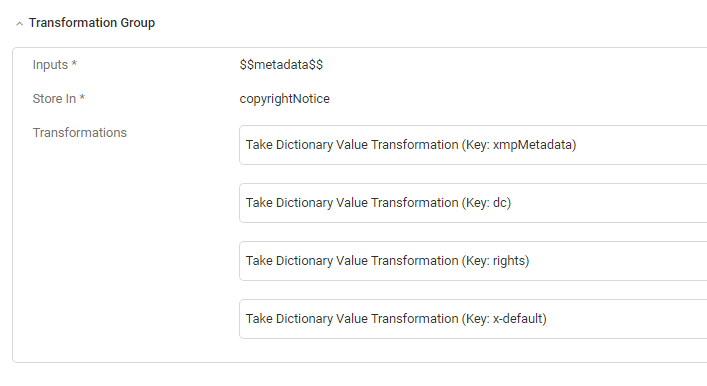This screenshot has width=707, height=386.
Task: Open the x-default key dictionary transformation
Action: pos(473,319)
